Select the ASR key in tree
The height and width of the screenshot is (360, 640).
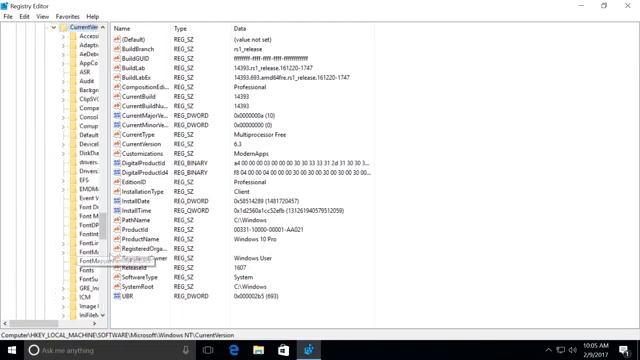[85, 72]
